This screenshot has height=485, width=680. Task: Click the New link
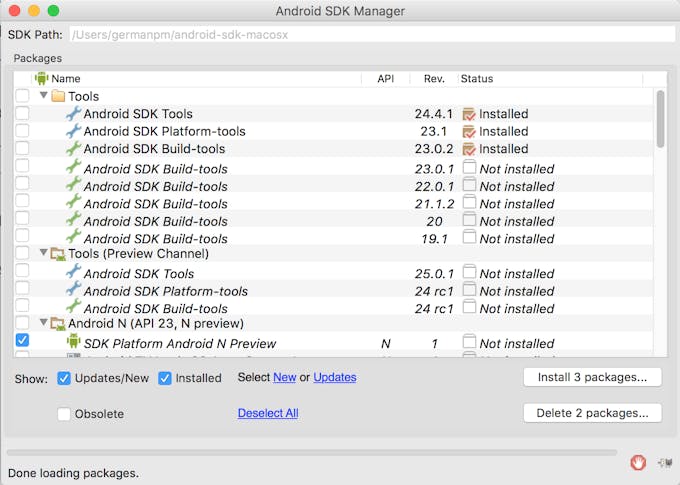(x=284, y=377)
